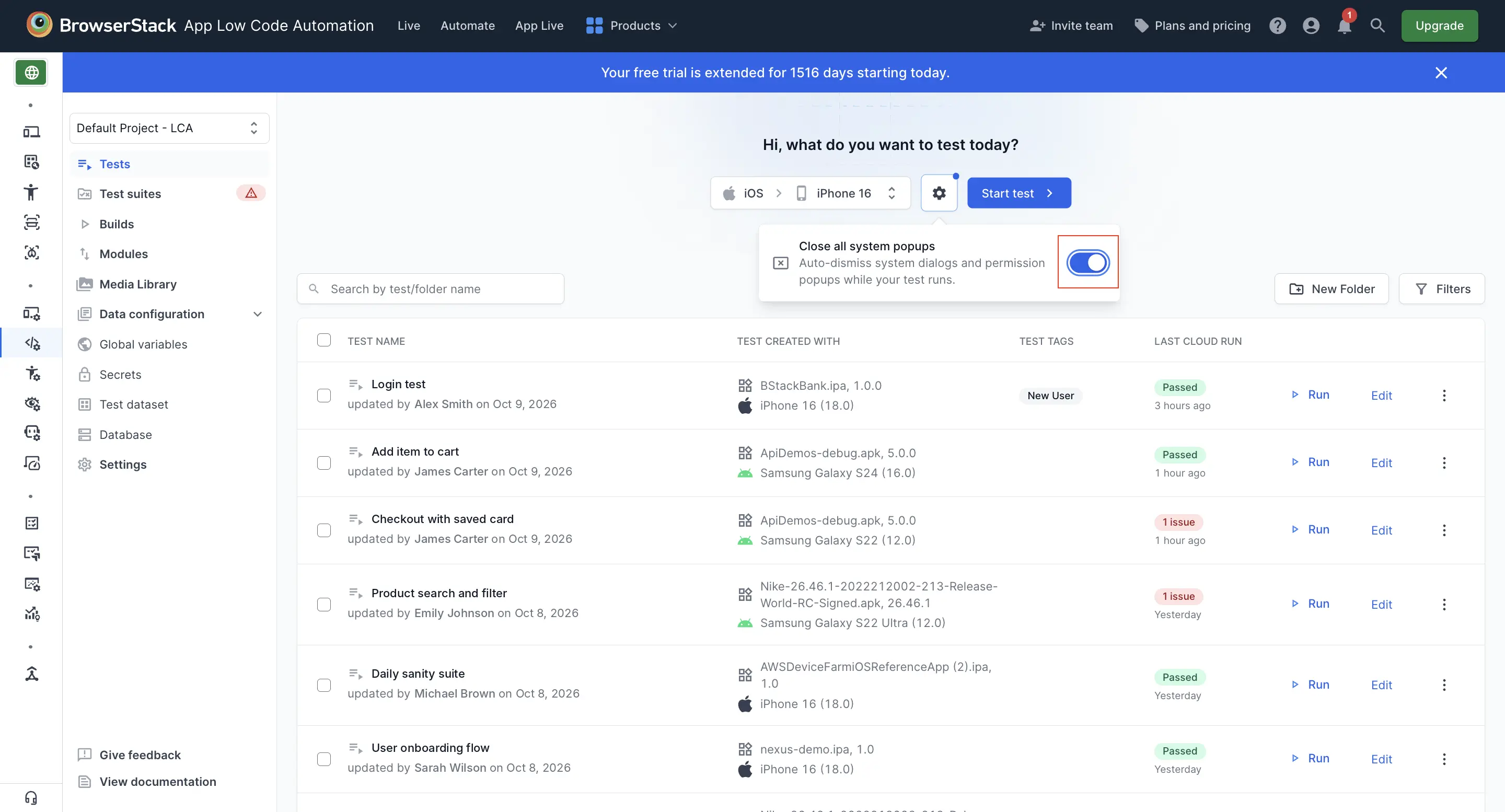Expand the Builds item

point(85,224)
